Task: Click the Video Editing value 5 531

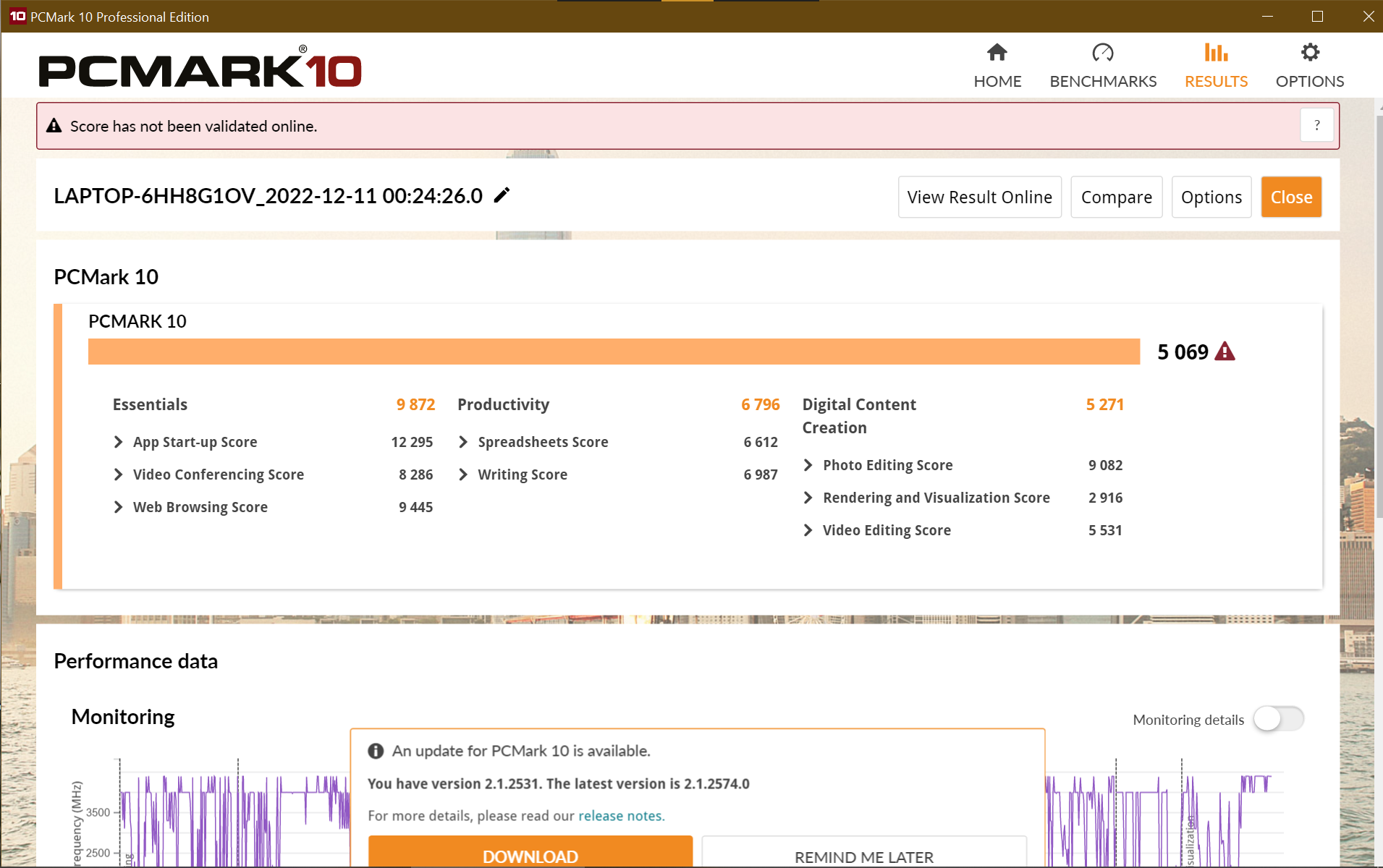Action: pyautogui.click(x=1106, y=530)
